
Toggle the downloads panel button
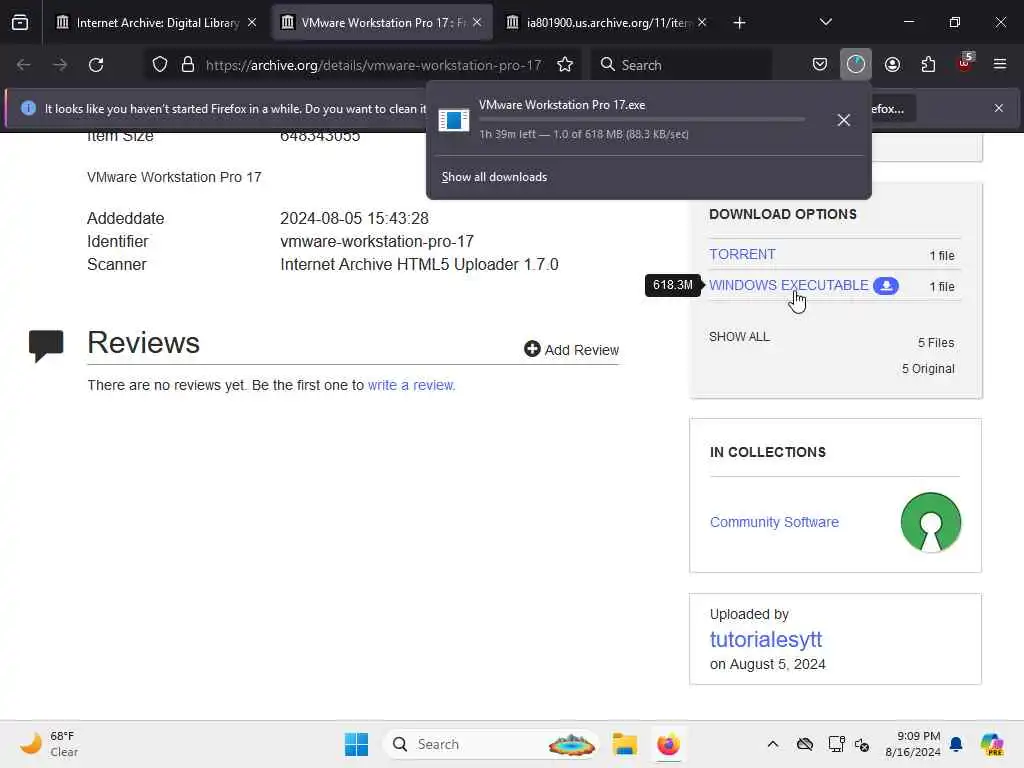pyautogui.click(x=856, y=65)
